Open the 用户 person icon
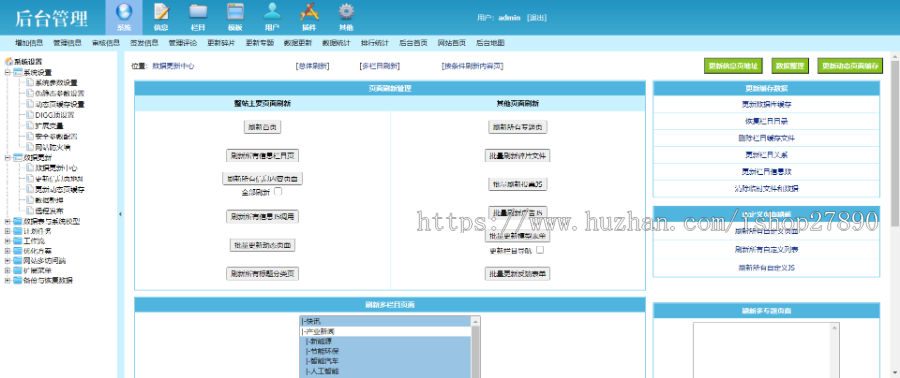Screen dimensions: 900x378 pos(272,12)
